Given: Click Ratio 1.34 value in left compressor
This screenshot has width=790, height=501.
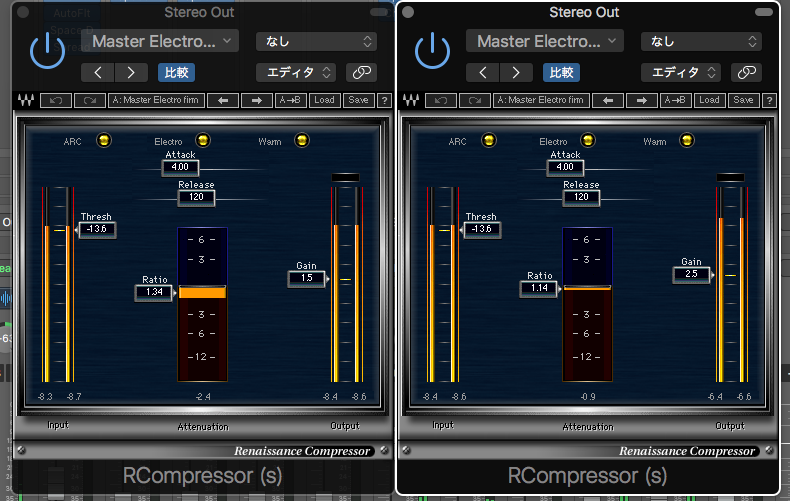Looking at the screenshot, I should coord(154,292).
